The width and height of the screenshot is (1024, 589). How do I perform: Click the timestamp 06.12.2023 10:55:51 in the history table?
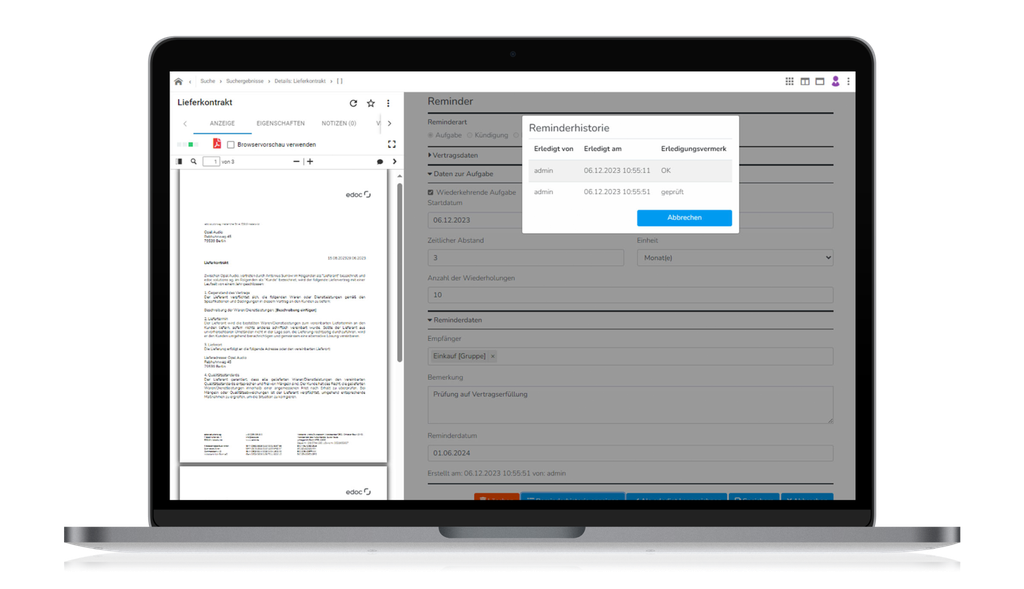click(x=617, y=192)
